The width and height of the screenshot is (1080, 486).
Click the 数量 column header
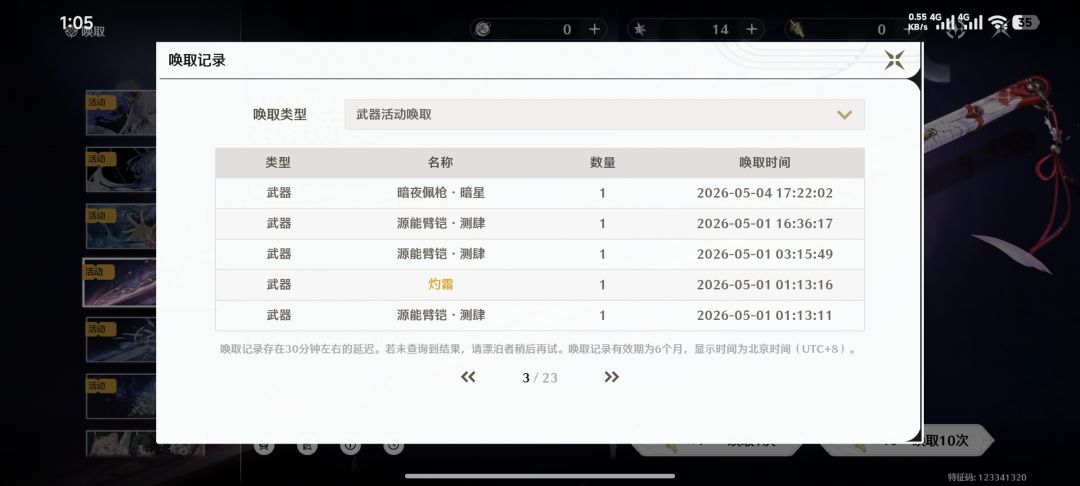coord(602,162)
